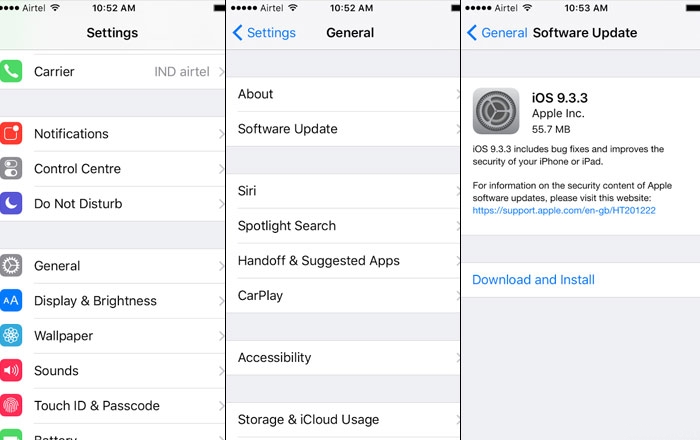Tap the Control Centre toggles icon
The width and height of the screenshot is (700, 440).
[x=11, y=169]
